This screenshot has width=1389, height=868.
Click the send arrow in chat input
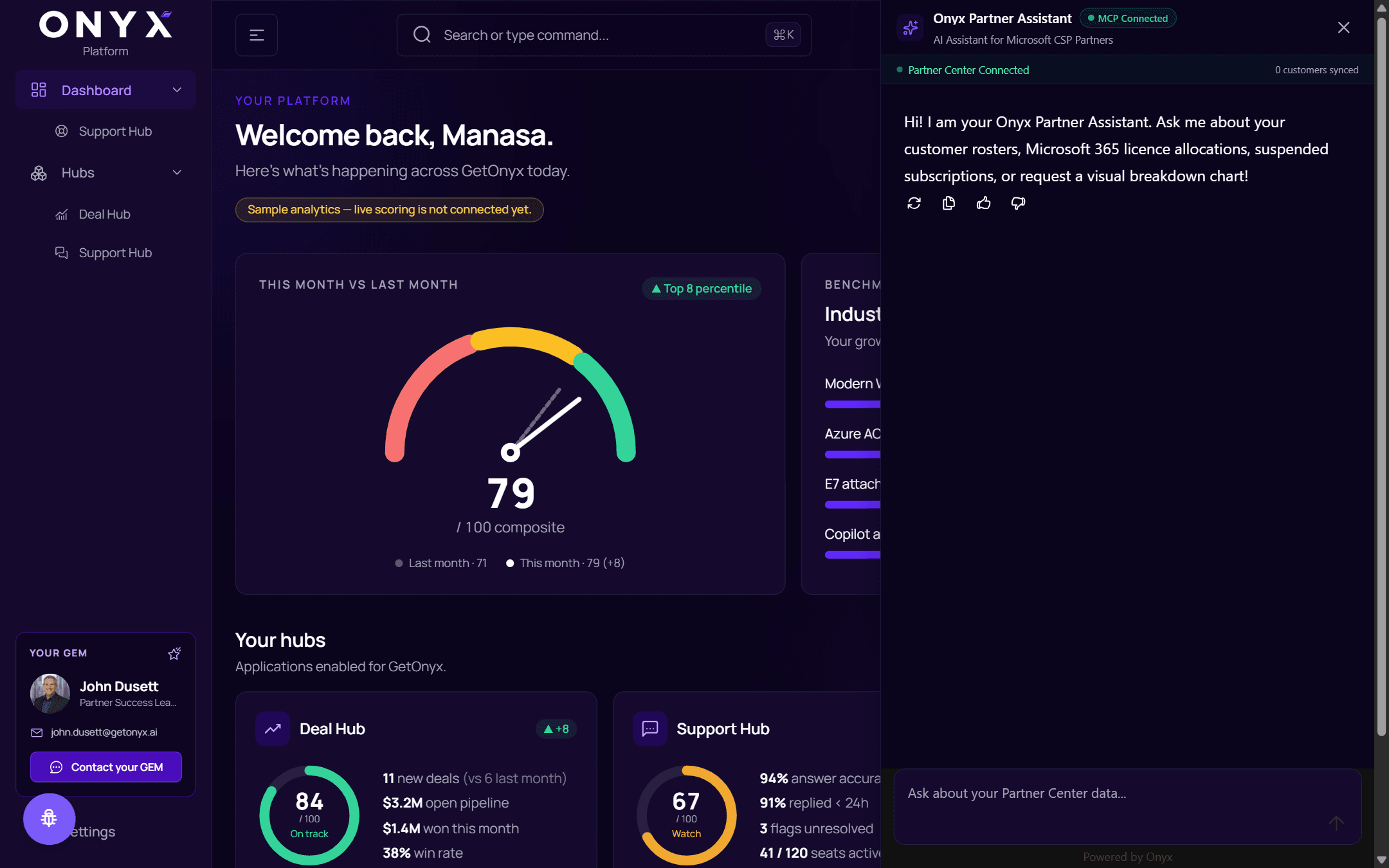1336,823
